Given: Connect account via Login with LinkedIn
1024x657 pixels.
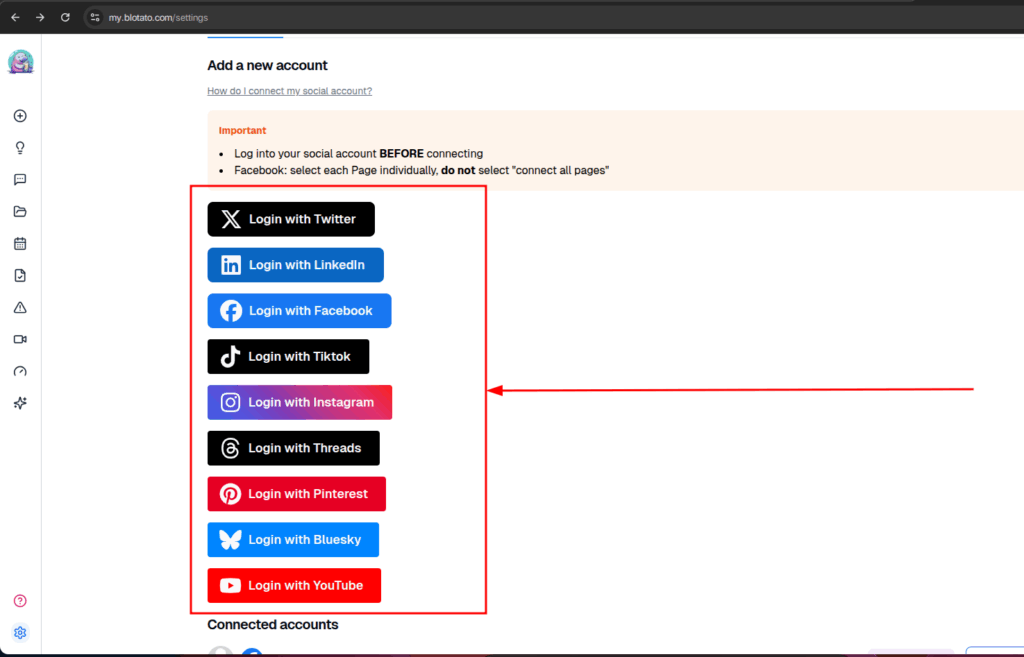Looking at the screenshot, I should 295,265.
